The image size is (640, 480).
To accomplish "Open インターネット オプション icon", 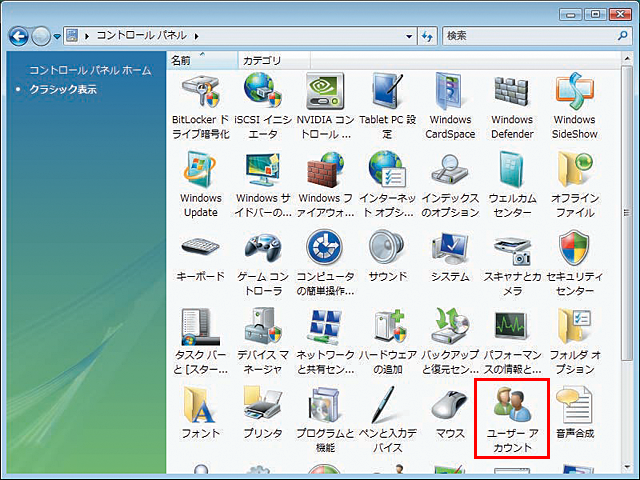I will tap(387, 184).
